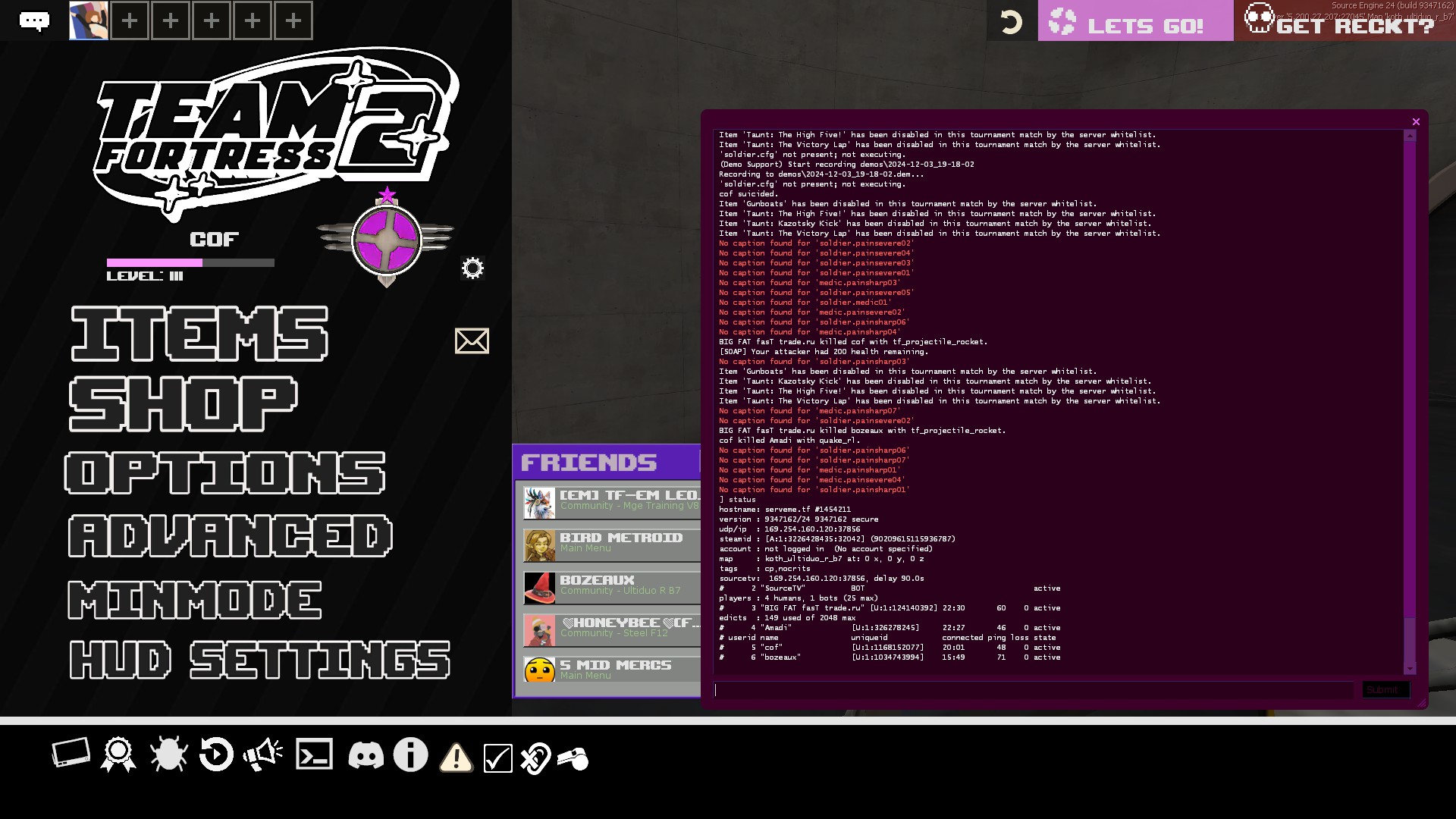Viewport: 1456px width, 819px height.
Task: Add party member in first plus slot
Action: point(130,20)
